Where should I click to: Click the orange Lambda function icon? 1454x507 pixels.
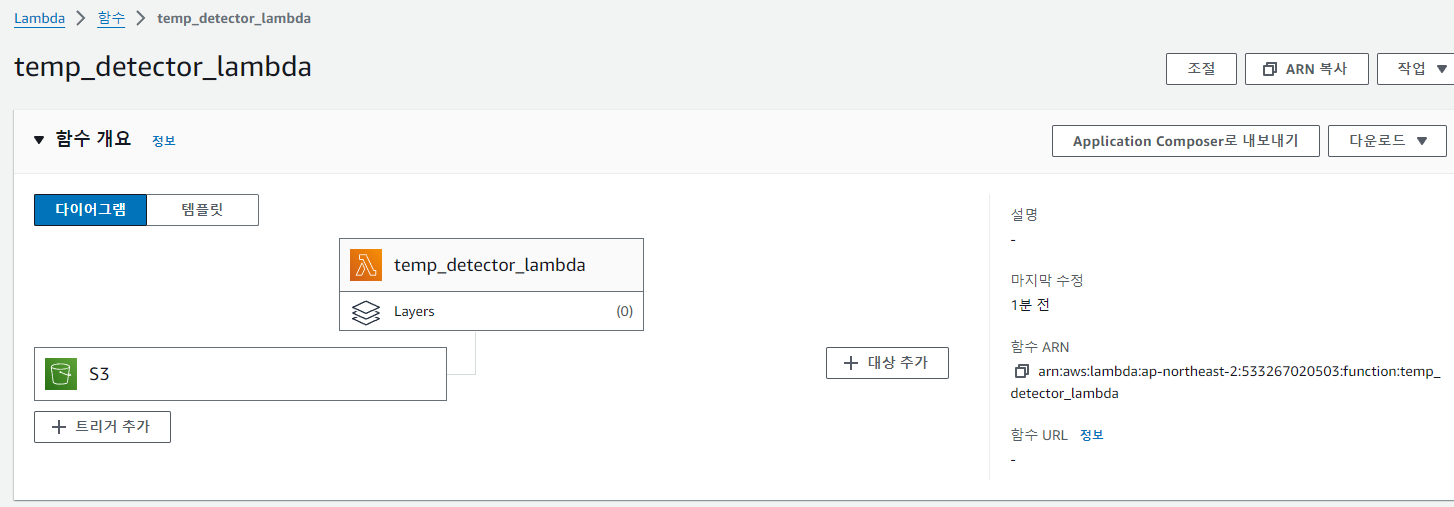tap(366, 265)
